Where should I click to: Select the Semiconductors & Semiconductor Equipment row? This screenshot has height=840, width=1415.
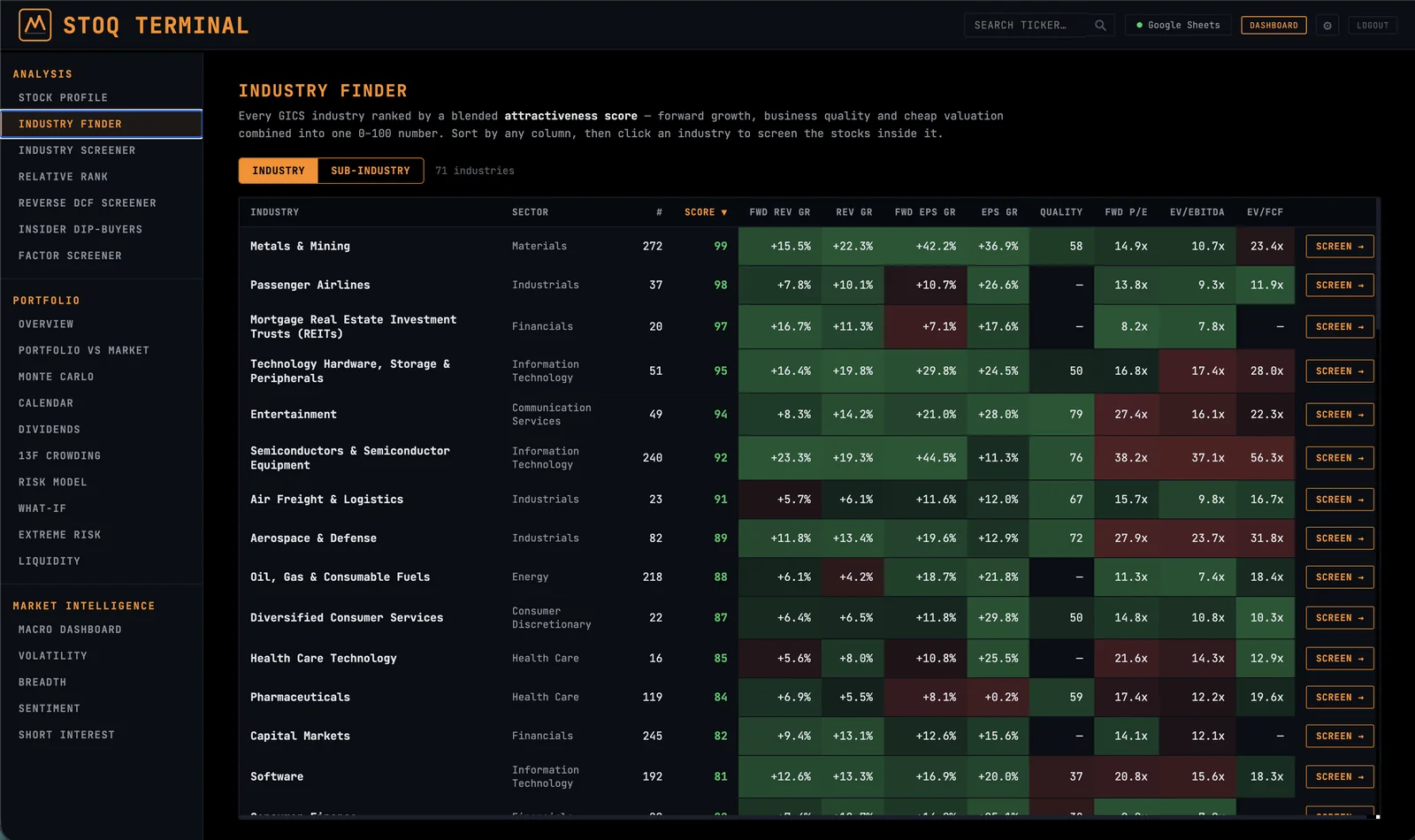807,458
